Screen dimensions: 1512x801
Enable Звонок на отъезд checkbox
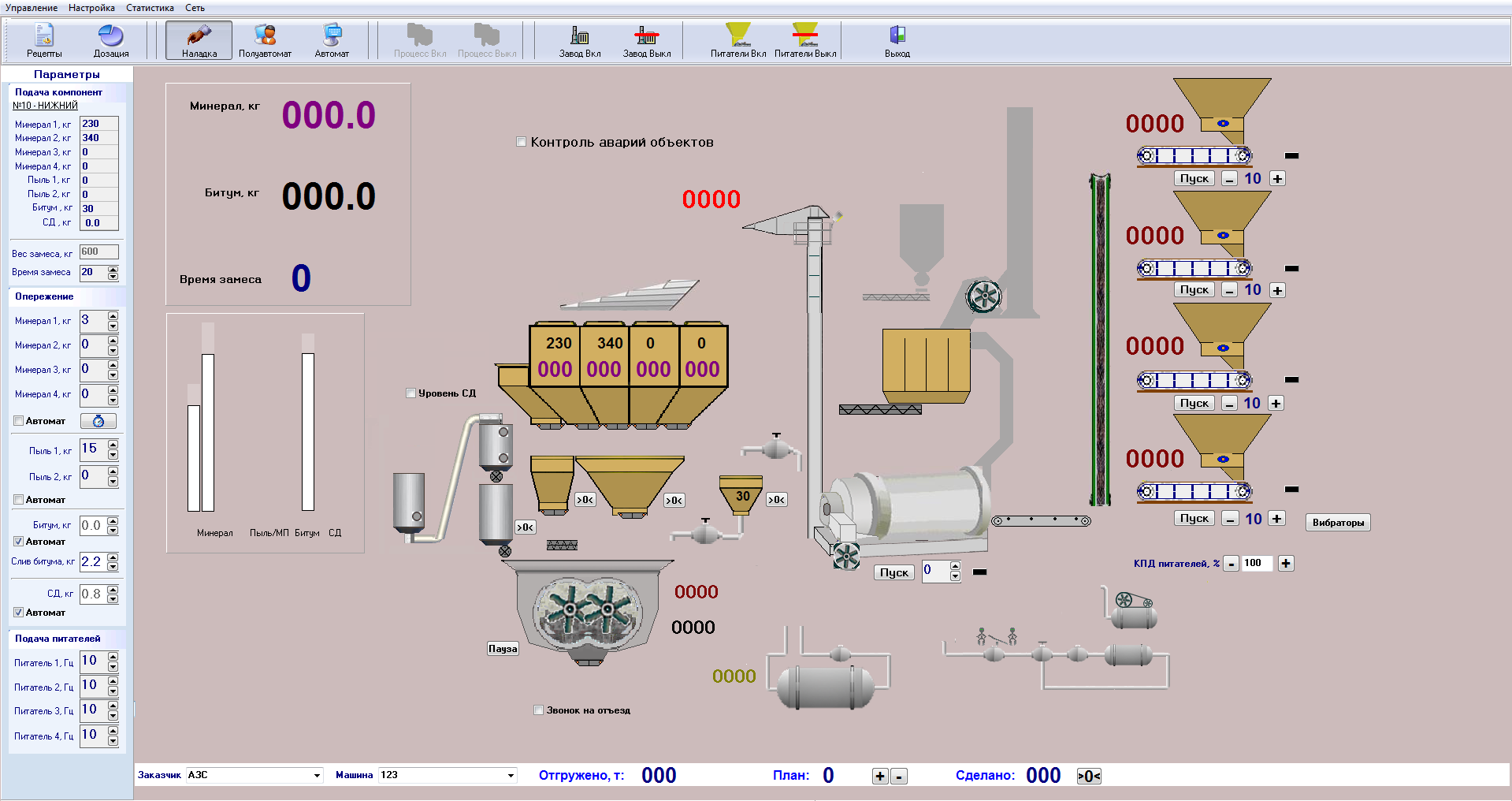[x=539, y=710]
